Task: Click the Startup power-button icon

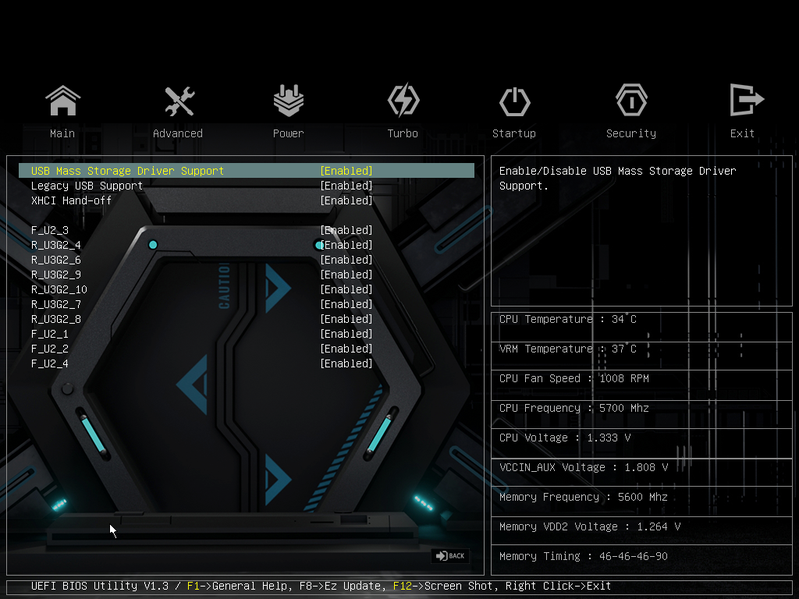Action: click(x=514, y=101)
